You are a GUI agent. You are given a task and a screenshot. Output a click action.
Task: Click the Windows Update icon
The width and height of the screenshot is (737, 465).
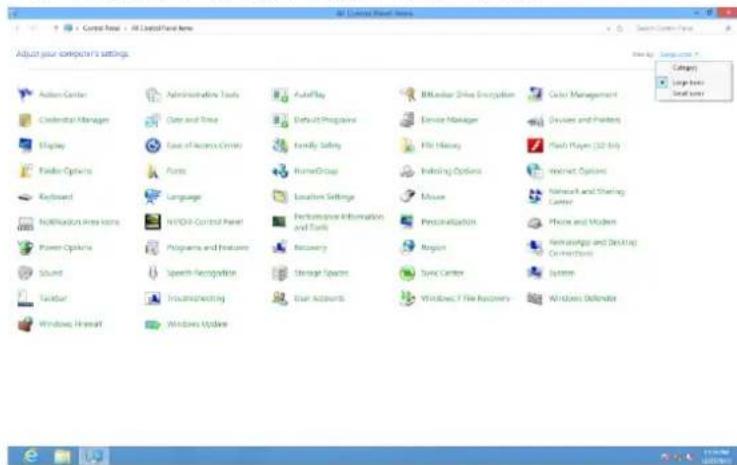coord(153,324)
